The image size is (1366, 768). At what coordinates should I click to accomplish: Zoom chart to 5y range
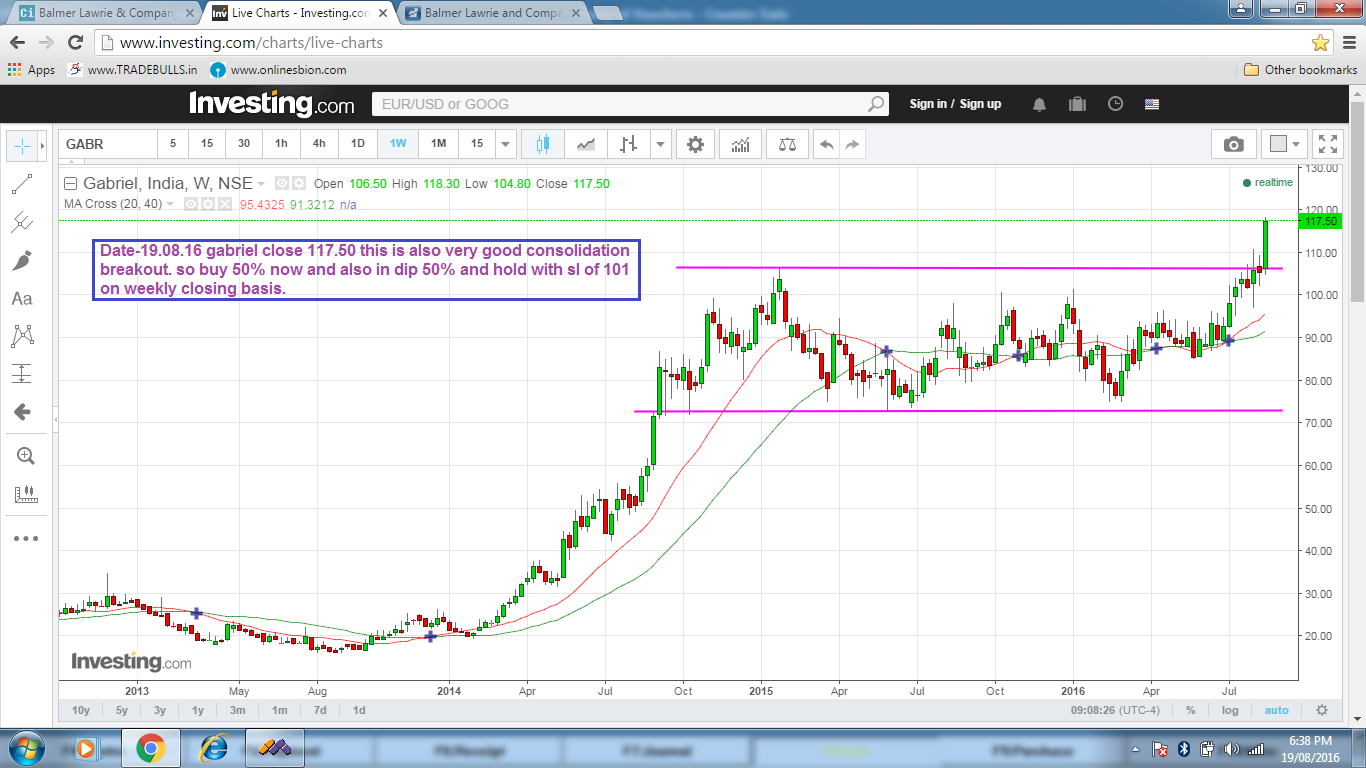pyautogui.click(x=121, y=710)
